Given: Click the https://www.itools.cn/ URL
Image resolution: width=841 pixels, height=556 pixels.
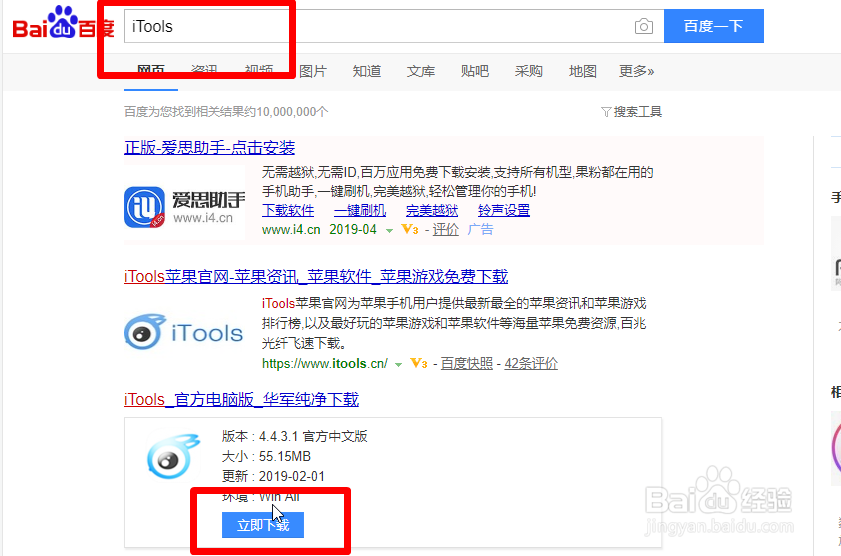Looking at the screenshot, I should (324, 364).
